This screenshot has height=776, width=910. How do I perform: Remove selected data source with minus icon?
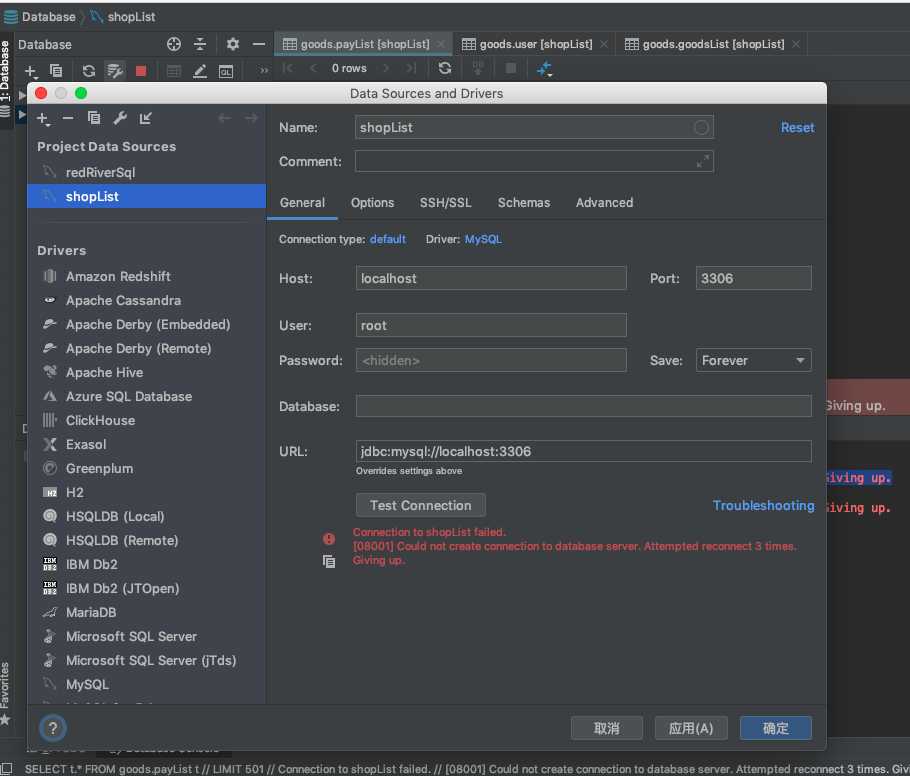click(x=68, y=118)
